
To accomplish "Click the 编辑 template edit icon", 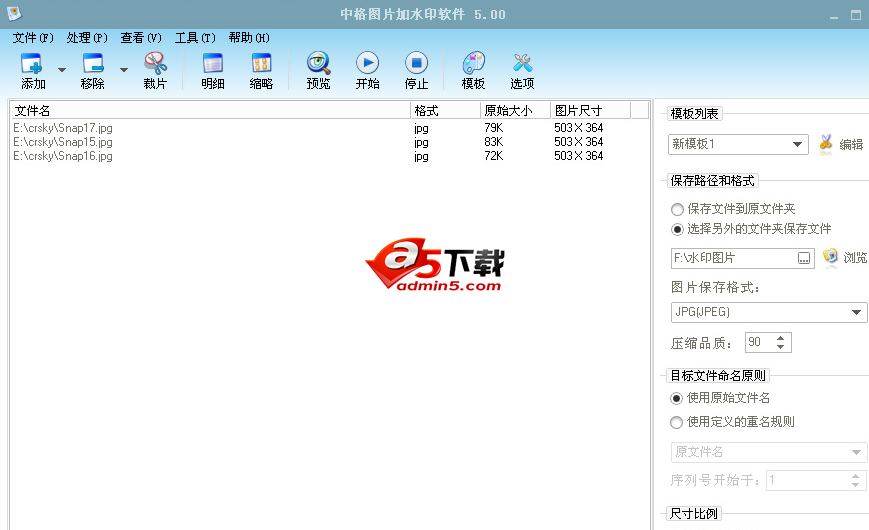I will pyautogui.click(x=826, y=144).
